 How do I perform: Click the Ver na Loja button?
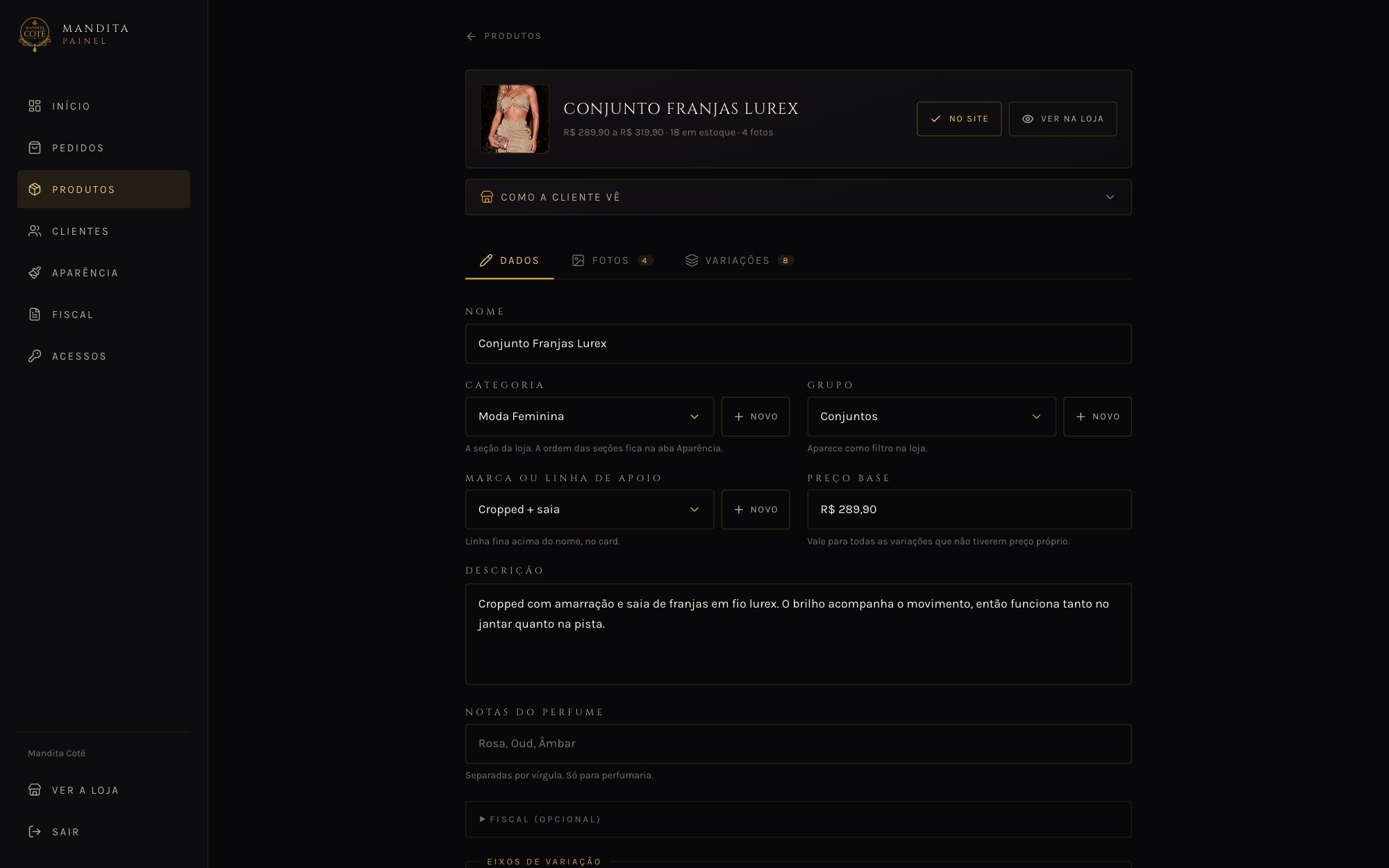click(x=1063, y=119)
